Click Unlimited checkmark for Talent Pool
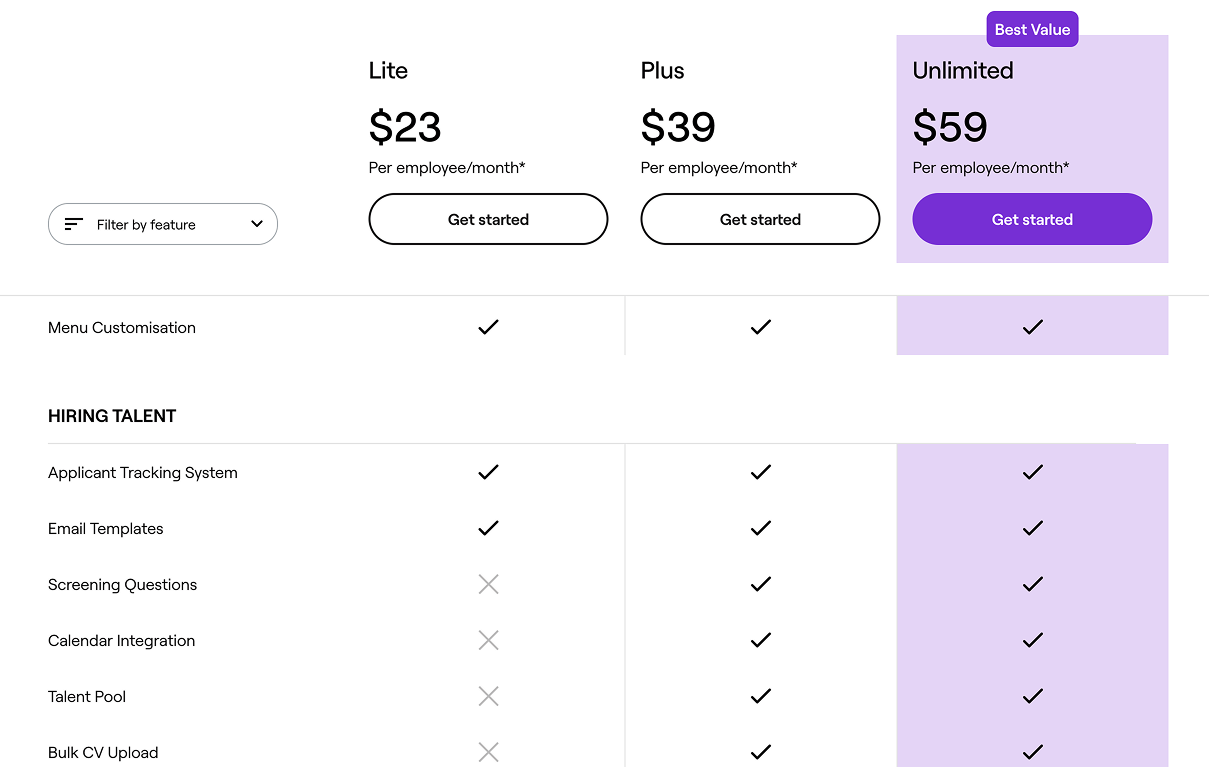The width and height of the screenshot is (1209, 767). point(1032,696)
